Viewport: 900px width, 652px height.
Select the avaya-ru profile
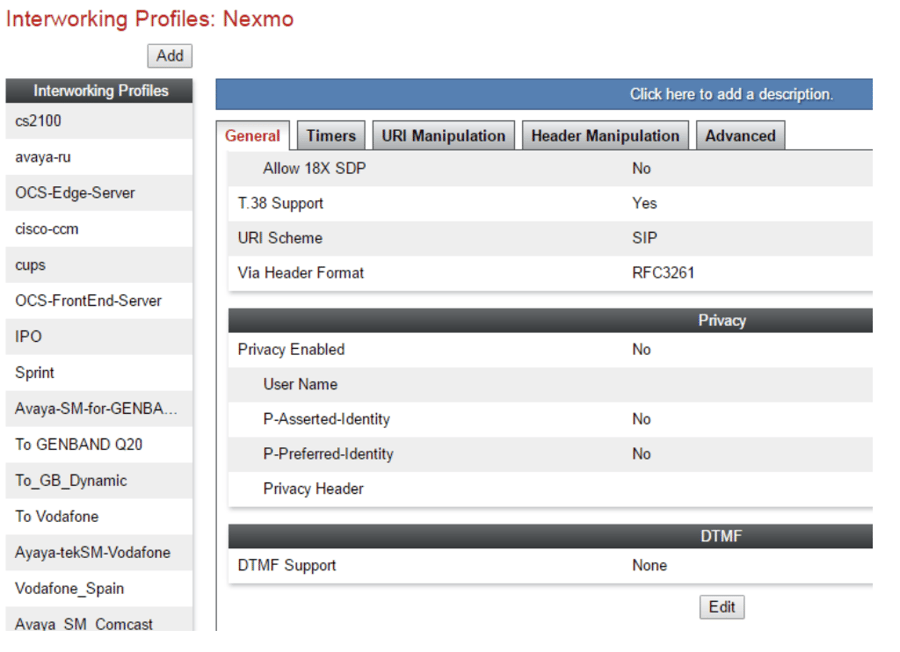pyautogui.click(x=99, y=157)
